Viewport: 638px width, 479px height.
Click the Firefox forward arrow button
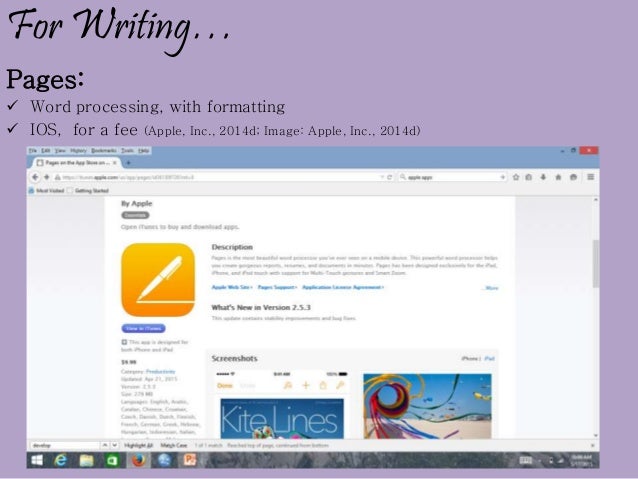point(46,177)
